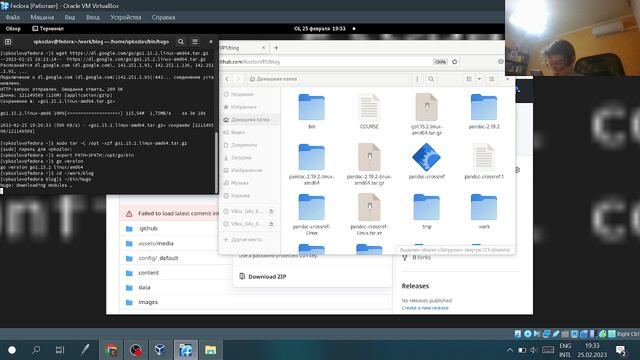Viewport: 640px width, 360px height.
Task: Go forward in the file manager
Action: click(238, 79)
